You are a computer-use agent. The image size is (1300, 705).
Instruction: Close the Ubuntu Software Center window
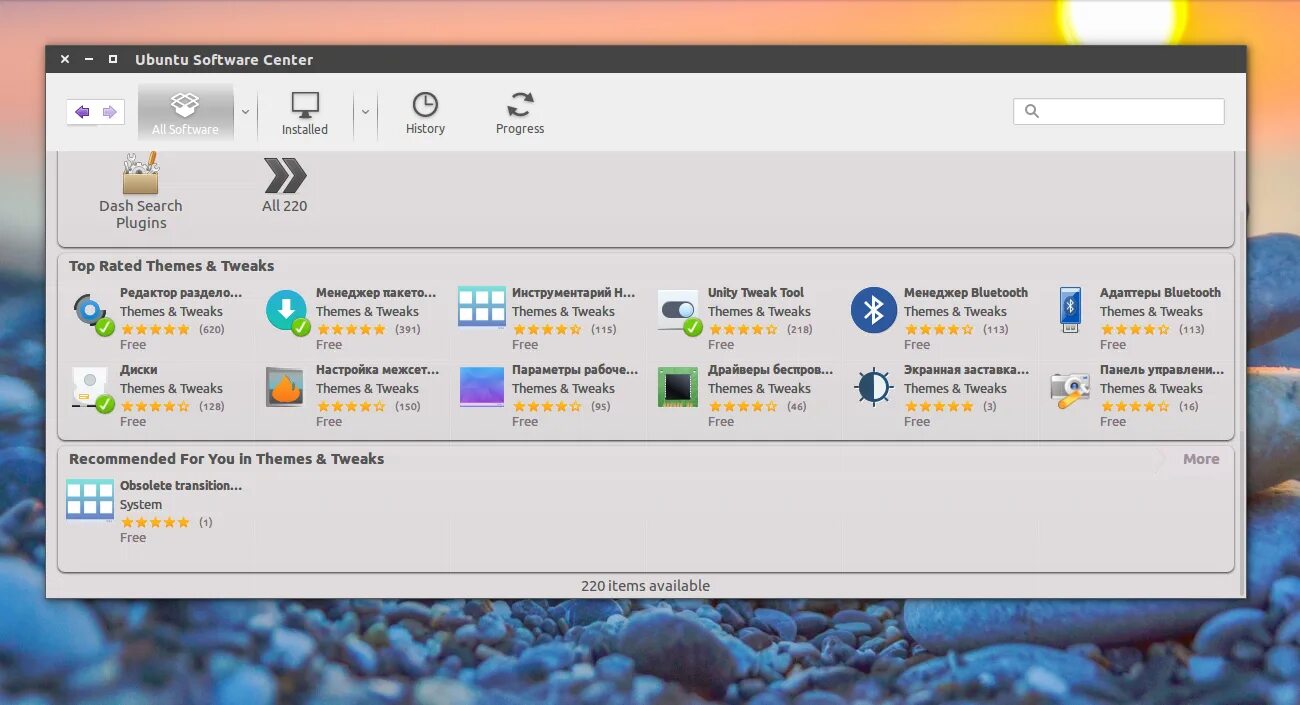coord(65,59)
